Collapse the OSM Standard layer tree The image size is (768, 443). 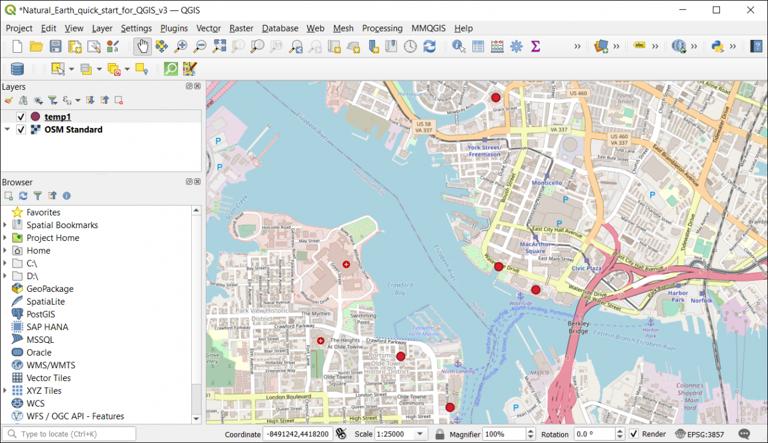pos(7,129)
